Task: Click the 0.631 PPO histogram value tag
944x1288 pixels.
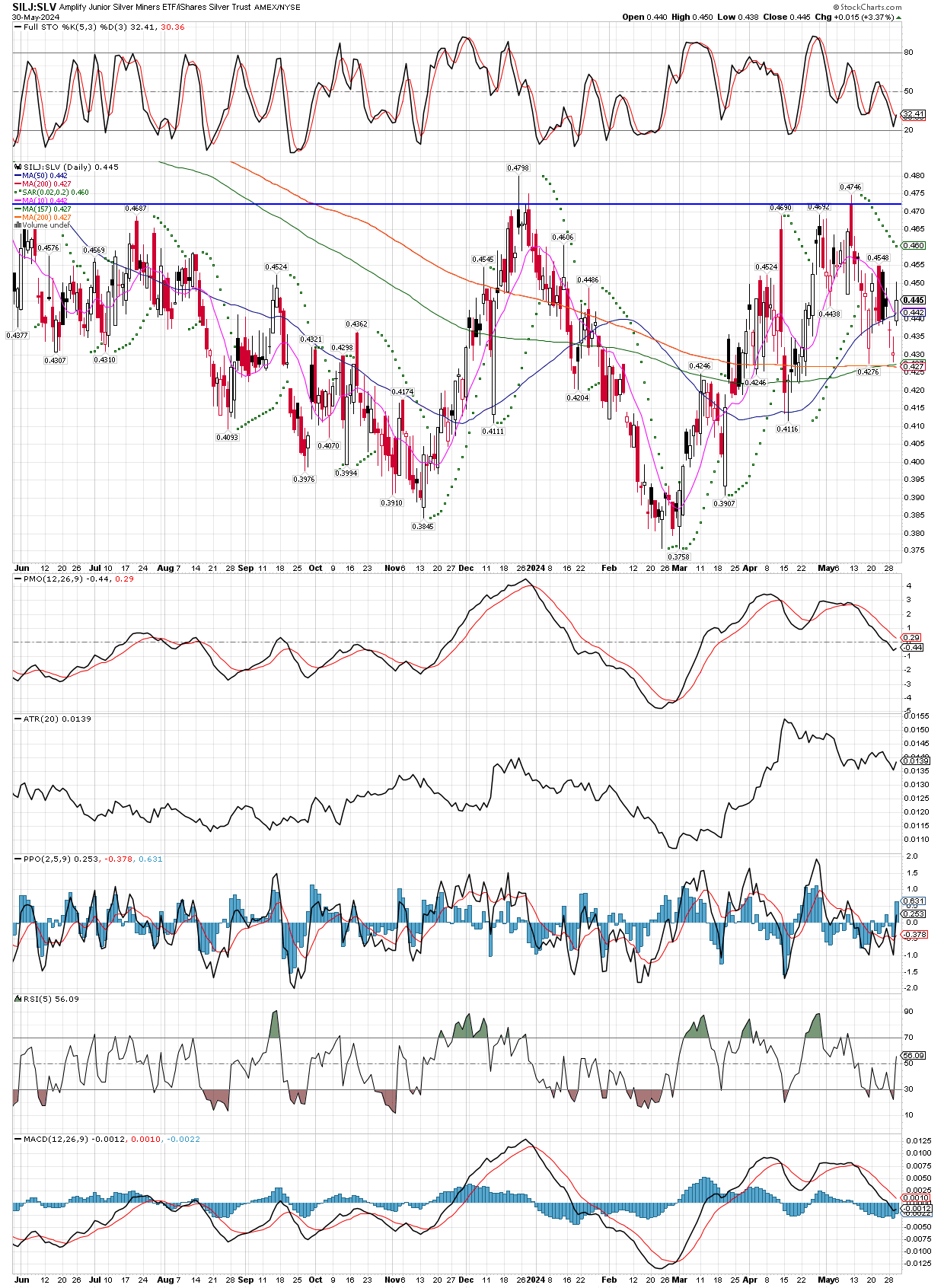Action: pyautogui.click(x=913, y=901)
